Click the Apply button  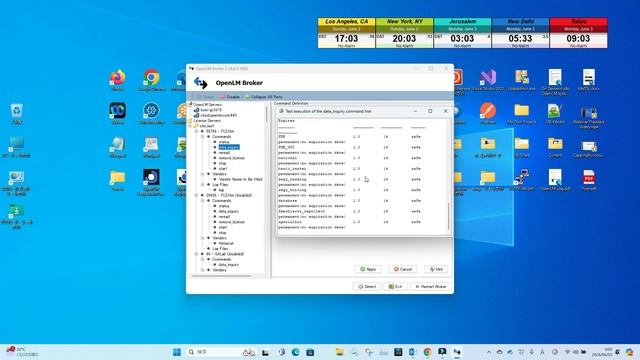point(368,269)
